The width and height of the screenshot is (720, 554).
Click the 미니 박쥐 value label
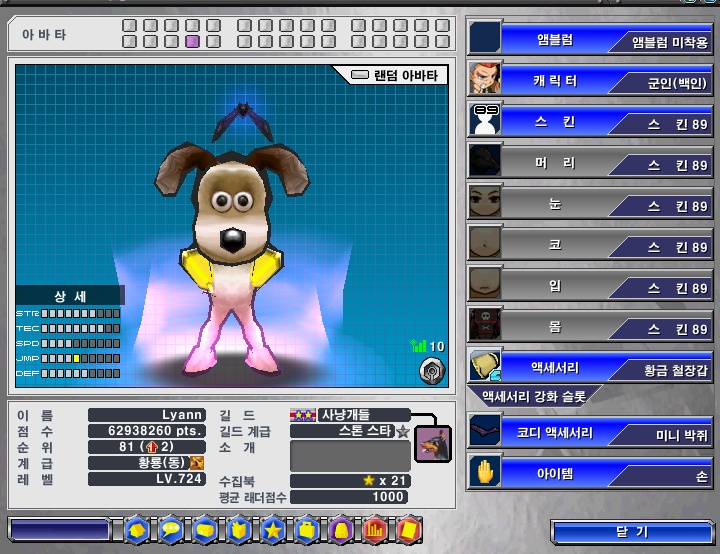pyautogui.click(x=681, y=435)
